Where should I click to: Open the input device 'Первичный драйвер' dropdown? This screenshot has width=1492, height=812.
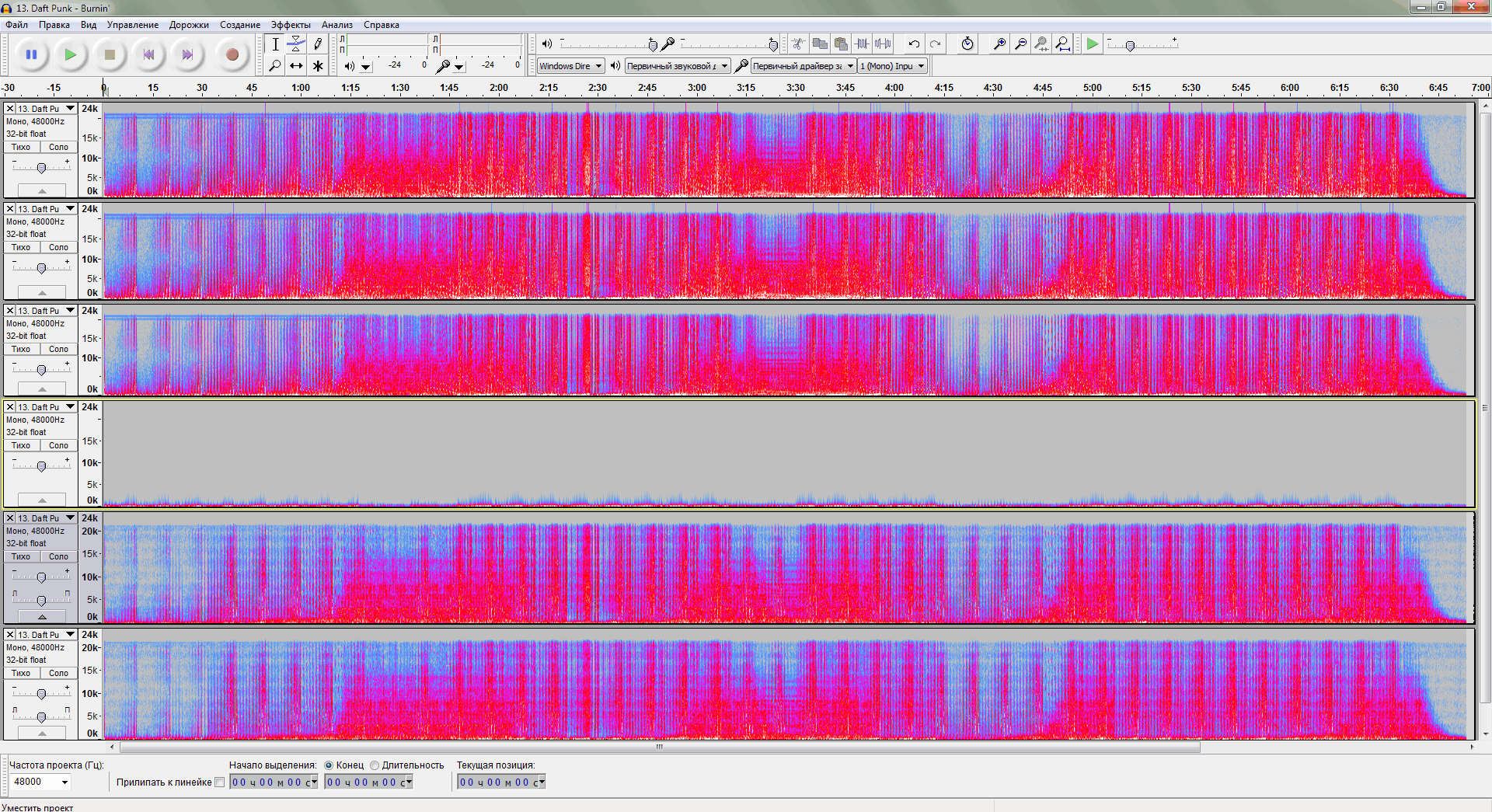click(x=804, y=66)
